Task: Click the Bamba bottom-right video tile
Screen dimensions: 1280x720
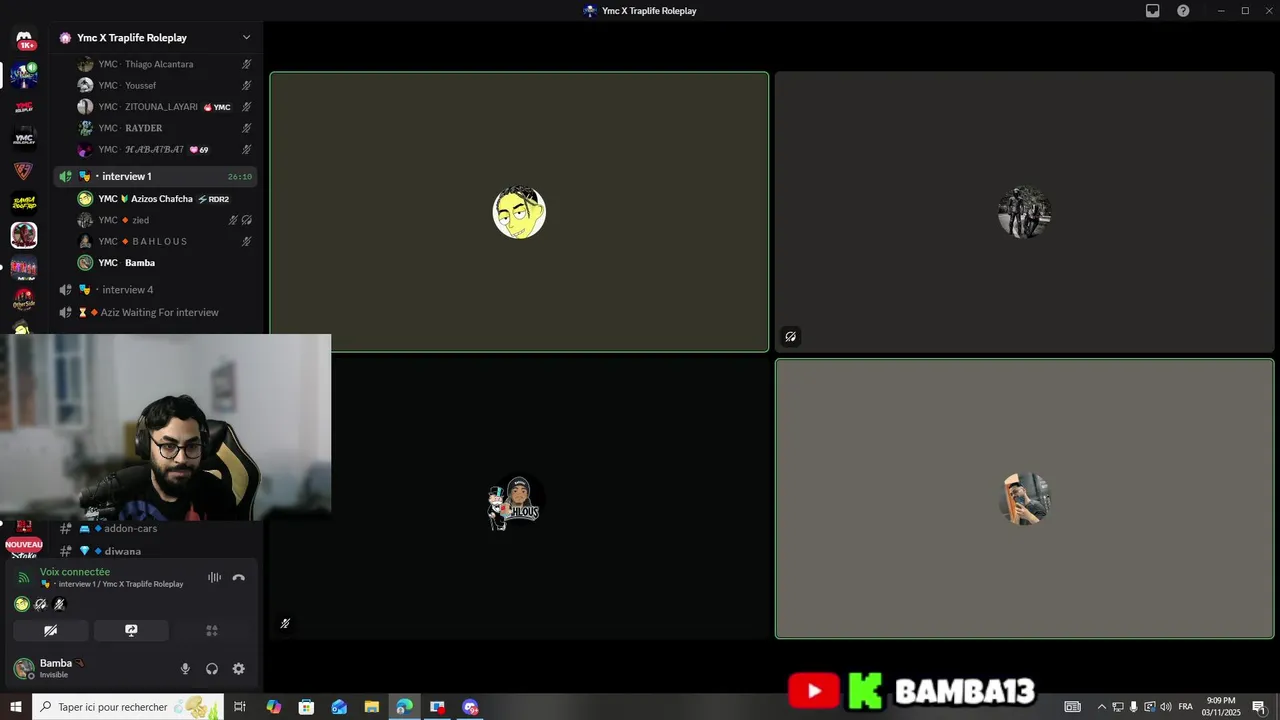Action: coord(1024,498)
